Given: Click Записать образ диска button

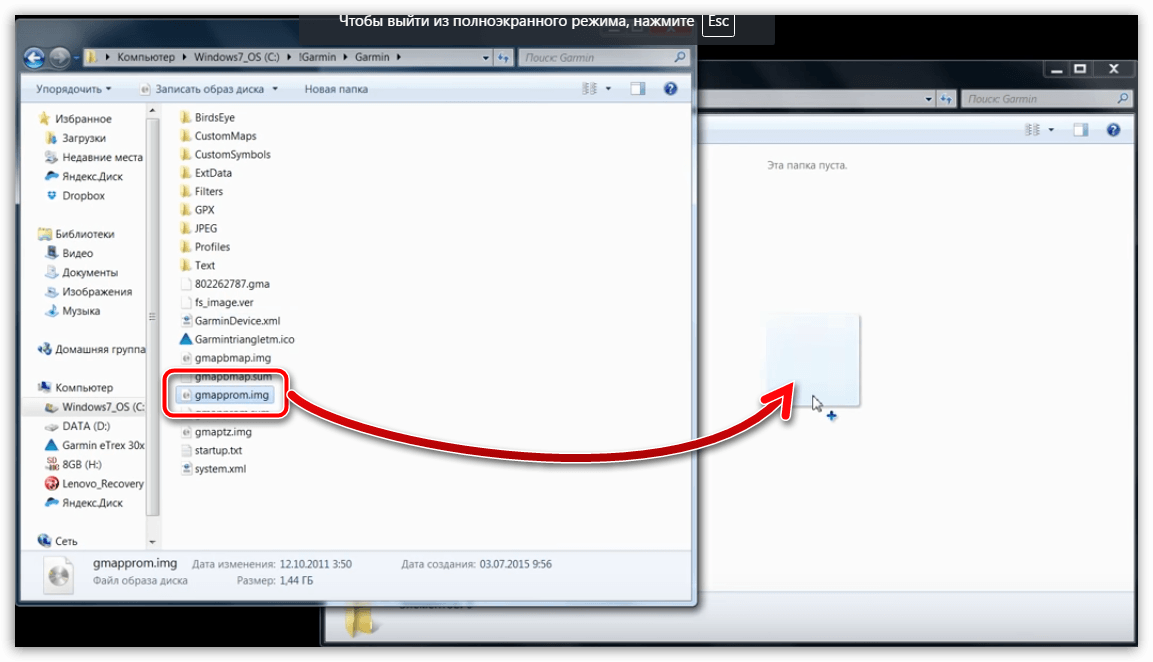Looking at the screenshot, I should click(x=202, y=89).
